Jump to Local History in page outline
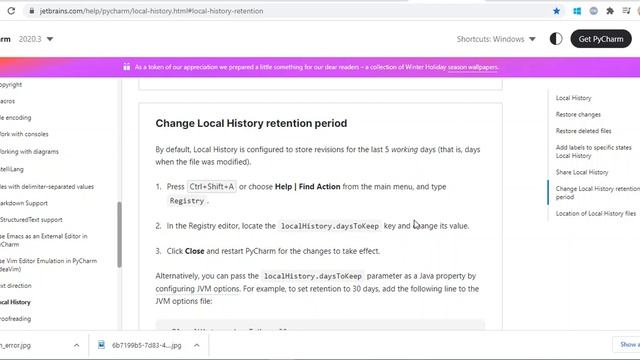This screenshot has height=360, width=640. coord(573,98)
